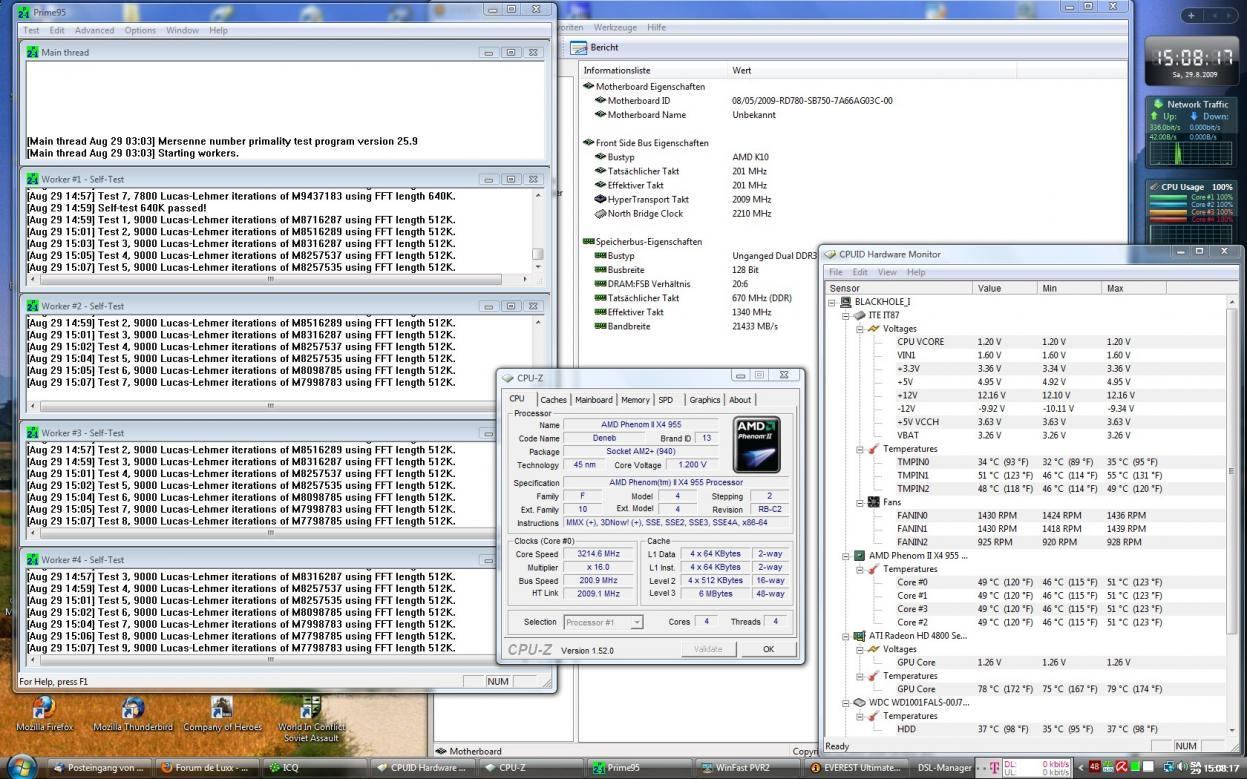Screen dimensions: 1247x779
Task: Open World in Conflict Soviet Assault shortcut
Action: [x=311, y=718]
